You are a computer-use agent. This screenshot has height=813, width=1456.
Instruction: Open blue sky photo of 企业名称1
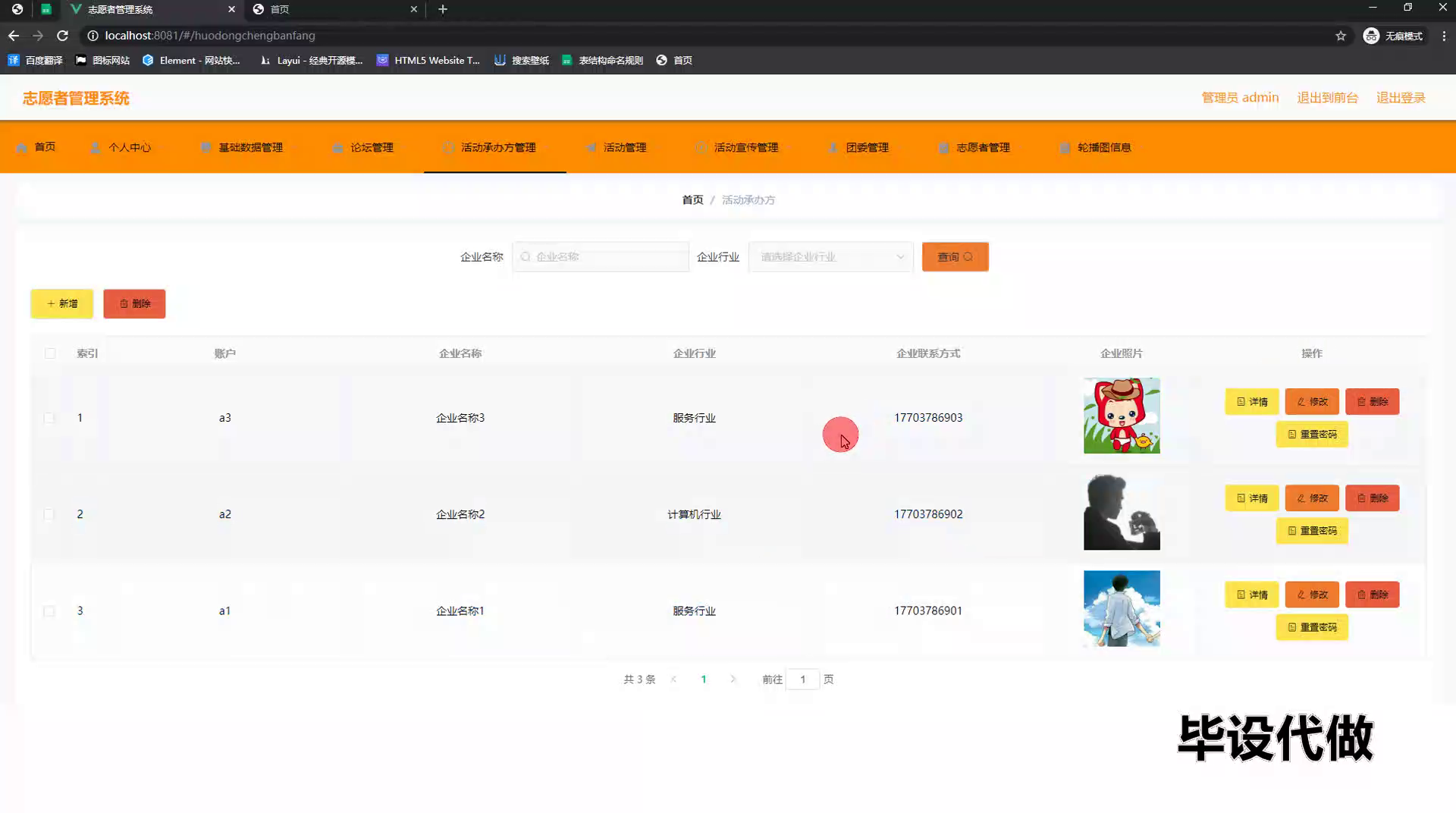coord(1122,608)
